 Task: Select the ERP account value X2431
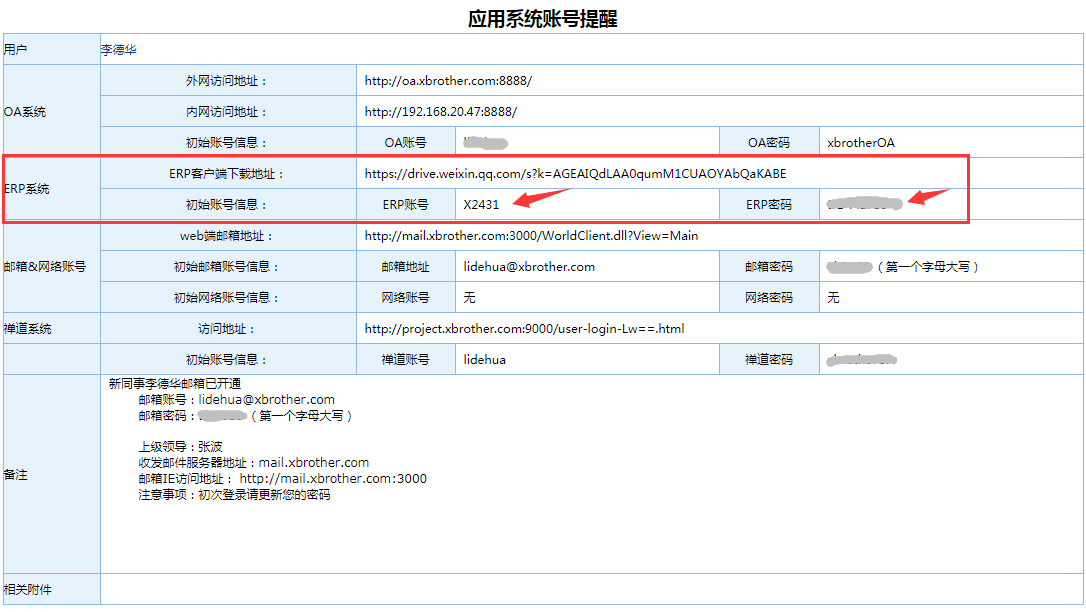[481, 205]
